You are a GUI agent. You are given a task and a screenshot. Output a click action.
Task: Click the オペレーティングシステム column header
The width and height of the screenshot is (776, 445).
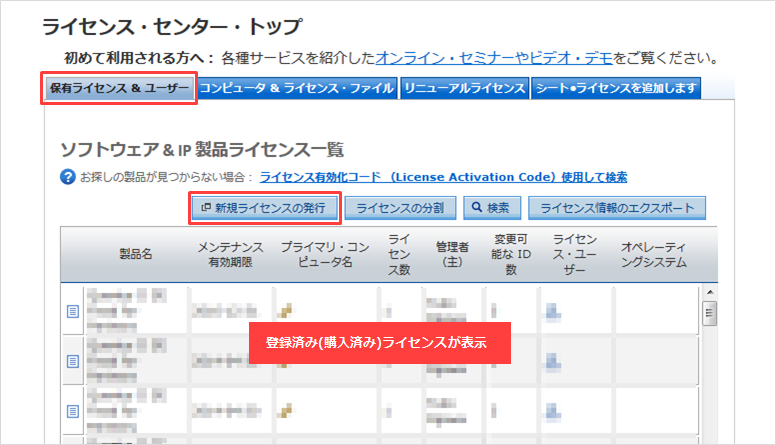coord(654,254)
